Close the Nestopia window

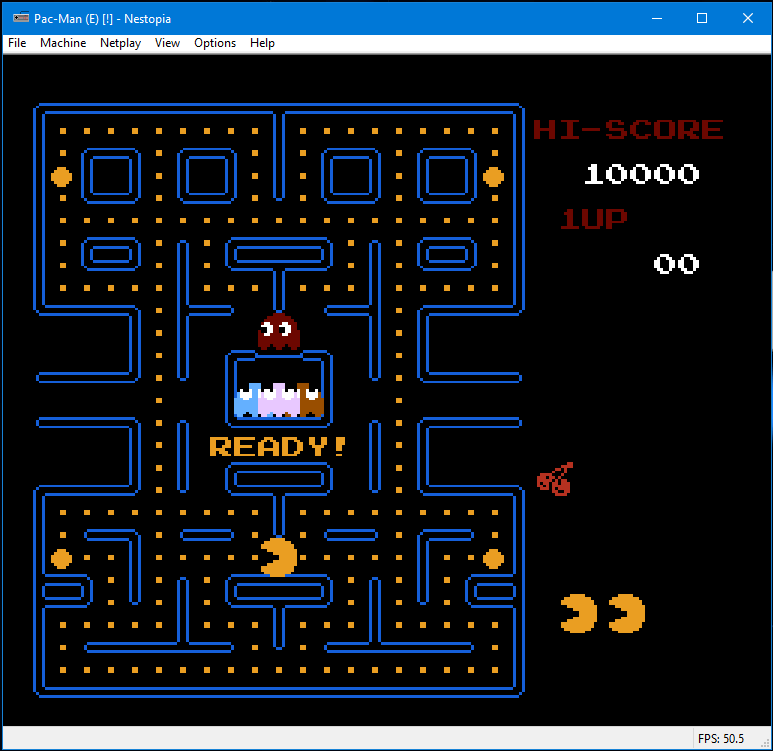(x=748, y=18)
